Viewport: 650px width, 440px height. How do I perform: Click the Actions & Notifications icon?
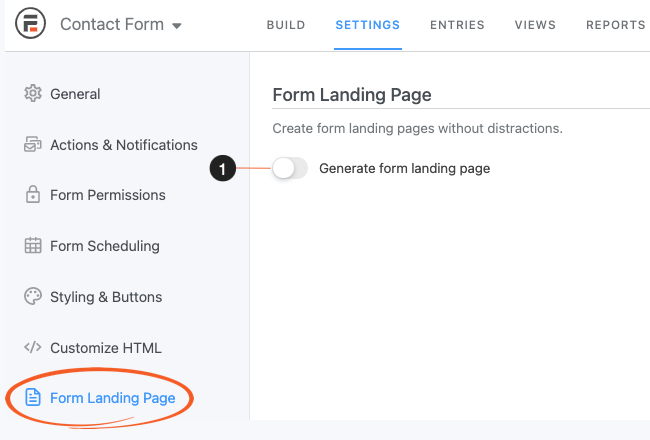click(x=32, y=145)
